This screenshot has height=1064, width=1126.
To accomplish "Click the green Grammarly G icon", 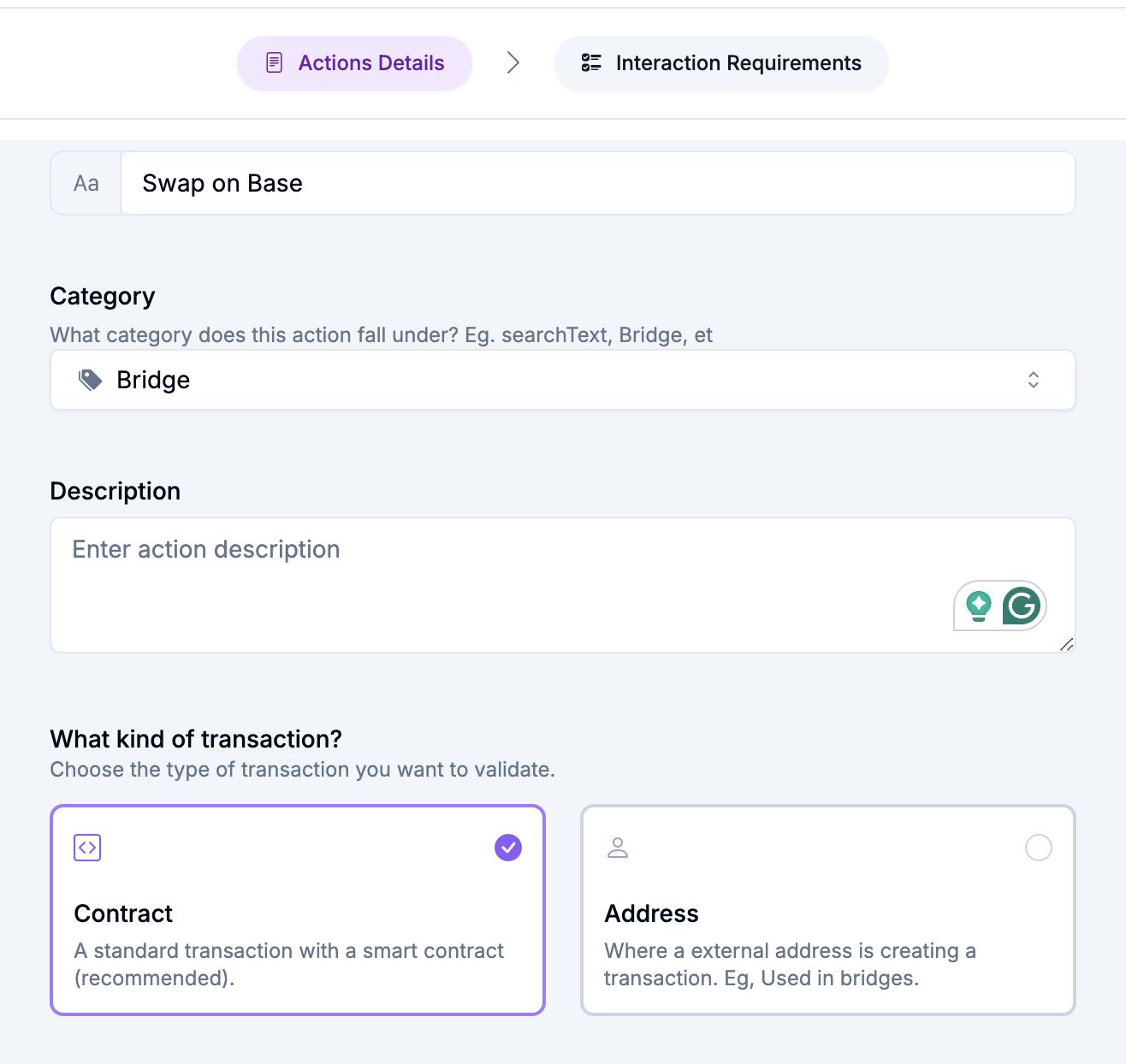I will [1021, 606].
